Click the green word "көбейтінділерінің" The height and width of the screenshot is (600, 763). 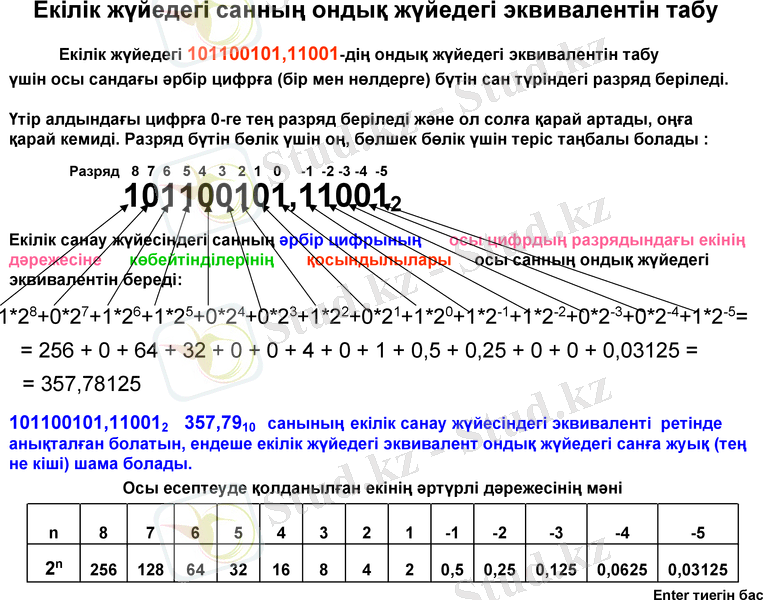(201, 260)
